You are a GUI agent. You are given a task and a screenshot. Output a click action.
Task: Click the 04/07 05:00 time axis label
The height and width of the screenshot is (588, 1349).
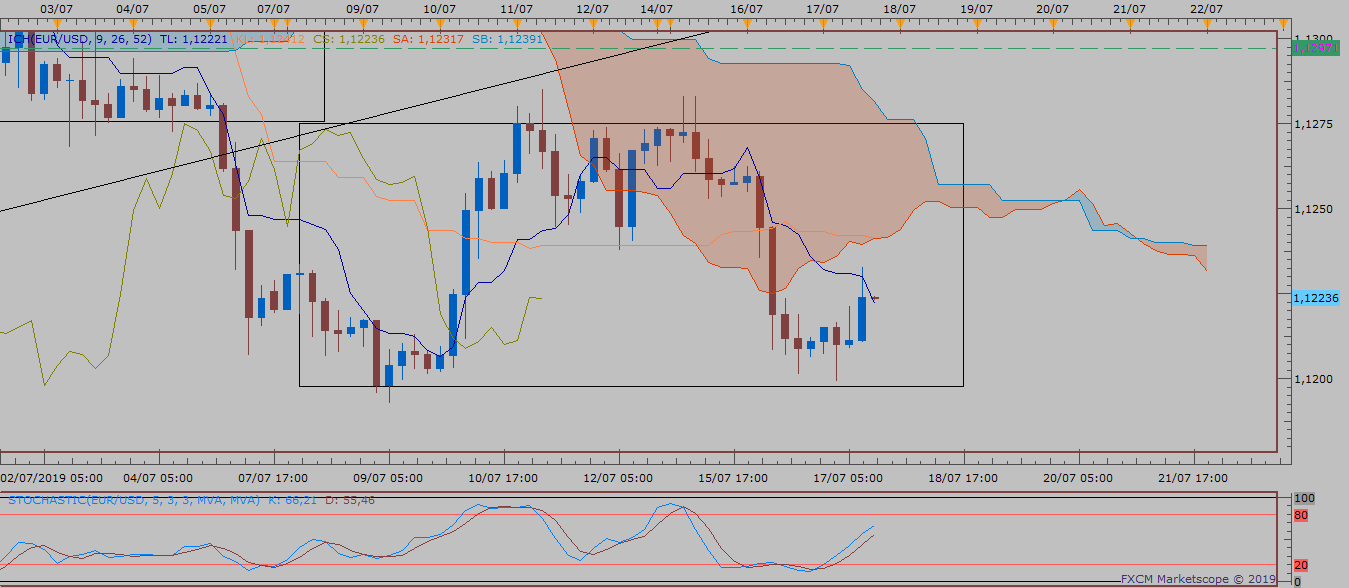(159, 478)
